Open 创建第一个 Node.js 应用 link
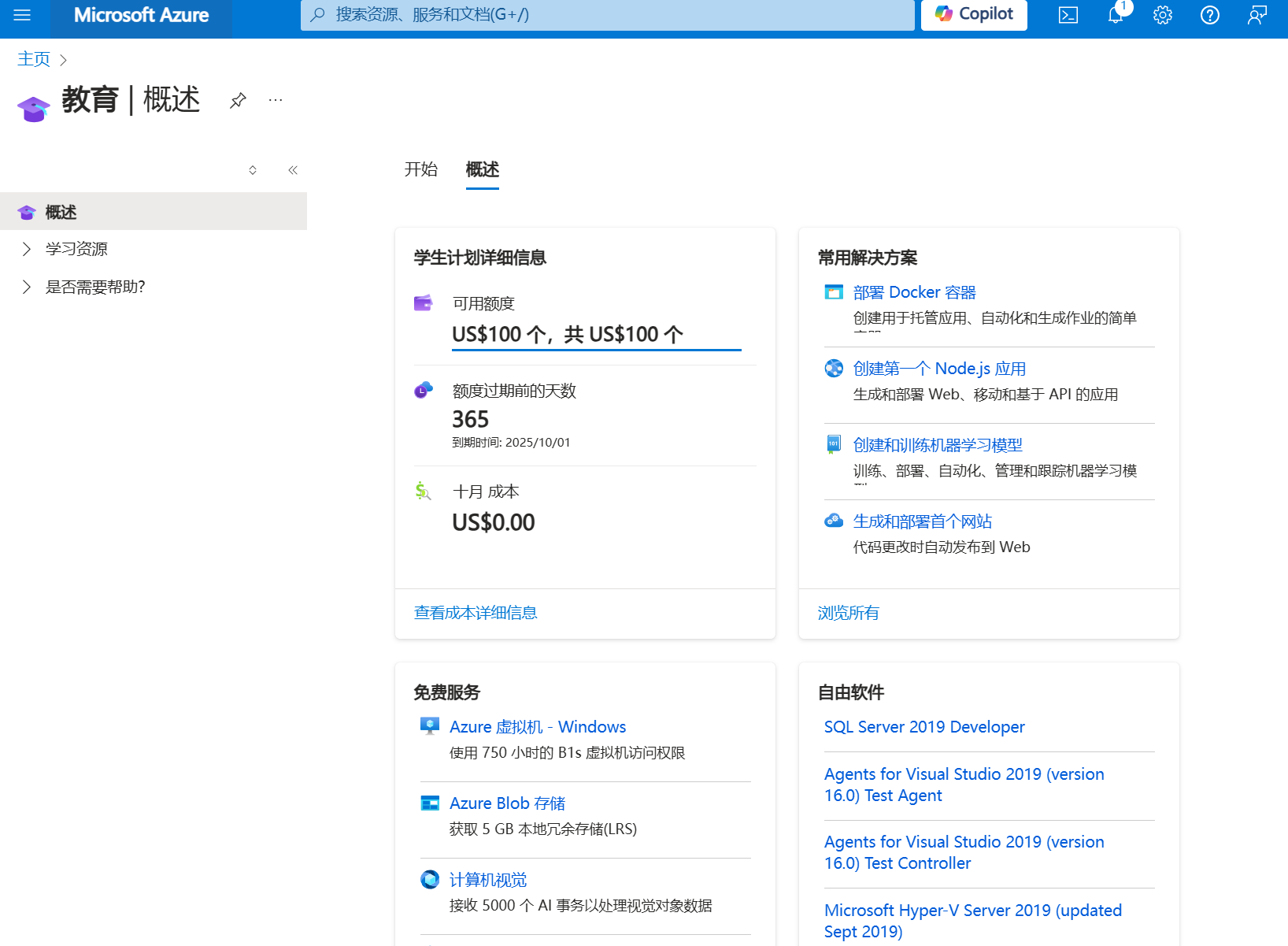Viewport: 1288px width, 946px height. 939,369
